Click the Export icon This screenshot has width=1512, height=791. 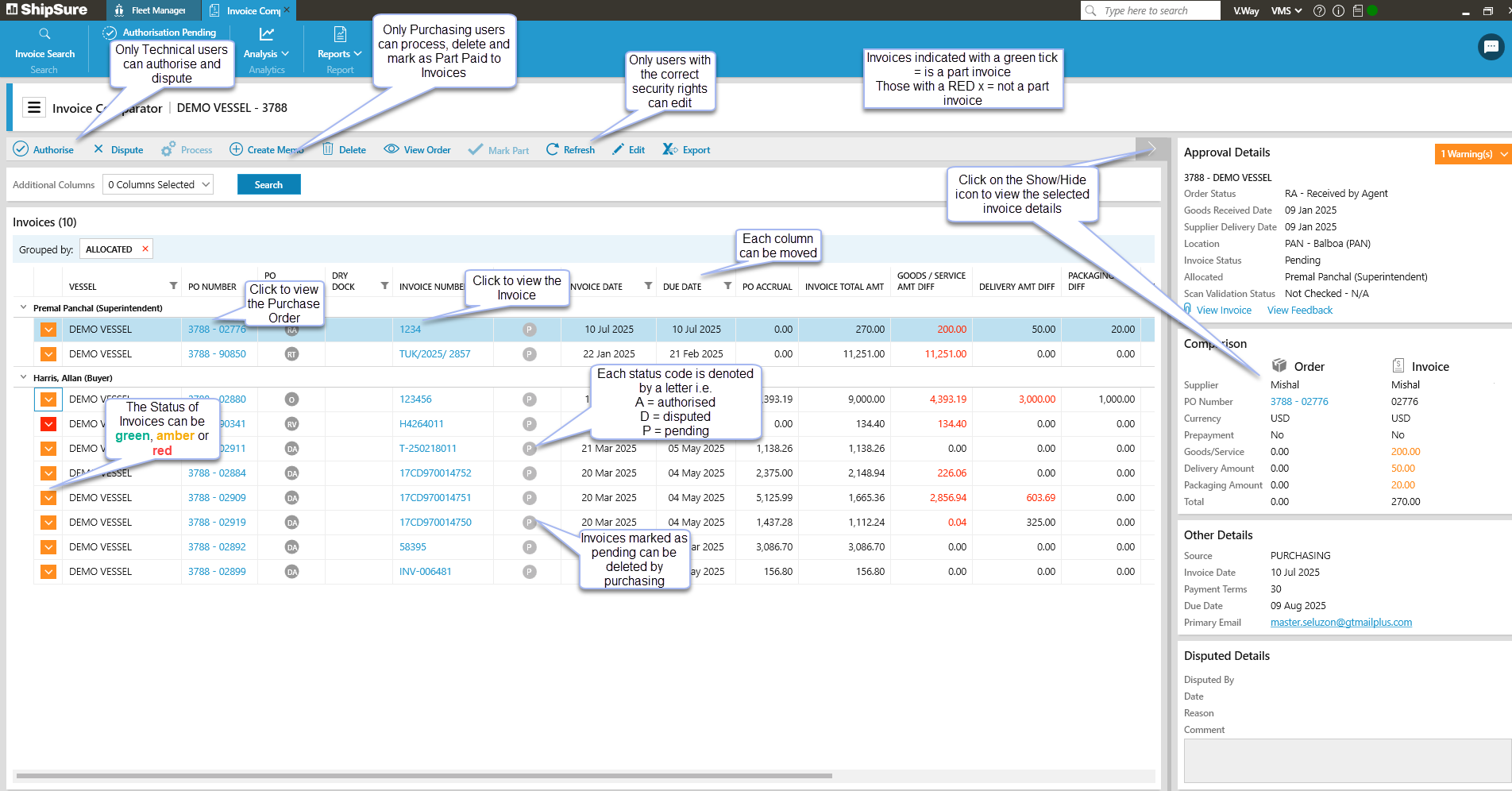[670, 149]
